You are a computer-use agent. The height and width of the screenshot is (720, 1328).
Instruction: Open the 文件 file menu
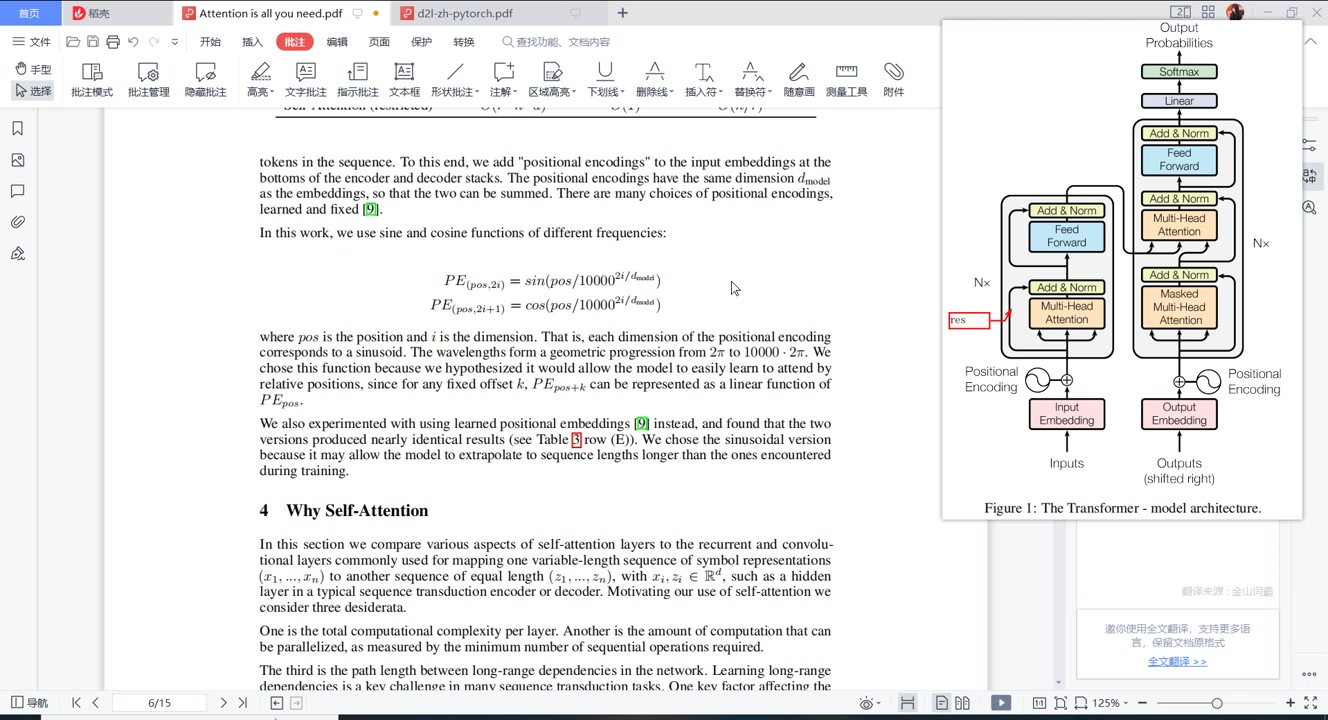(31, 42)
